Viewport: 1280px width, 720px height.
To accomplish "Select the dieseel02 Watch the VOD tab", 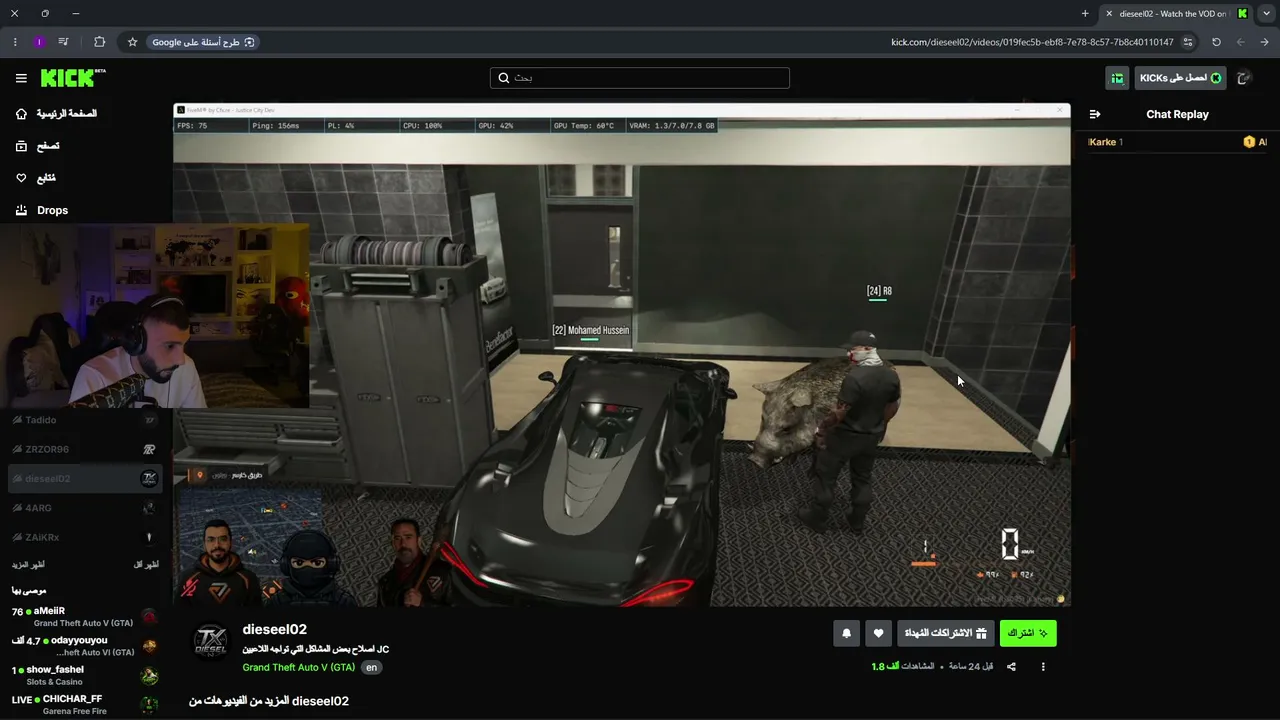I will (1176, 13).
